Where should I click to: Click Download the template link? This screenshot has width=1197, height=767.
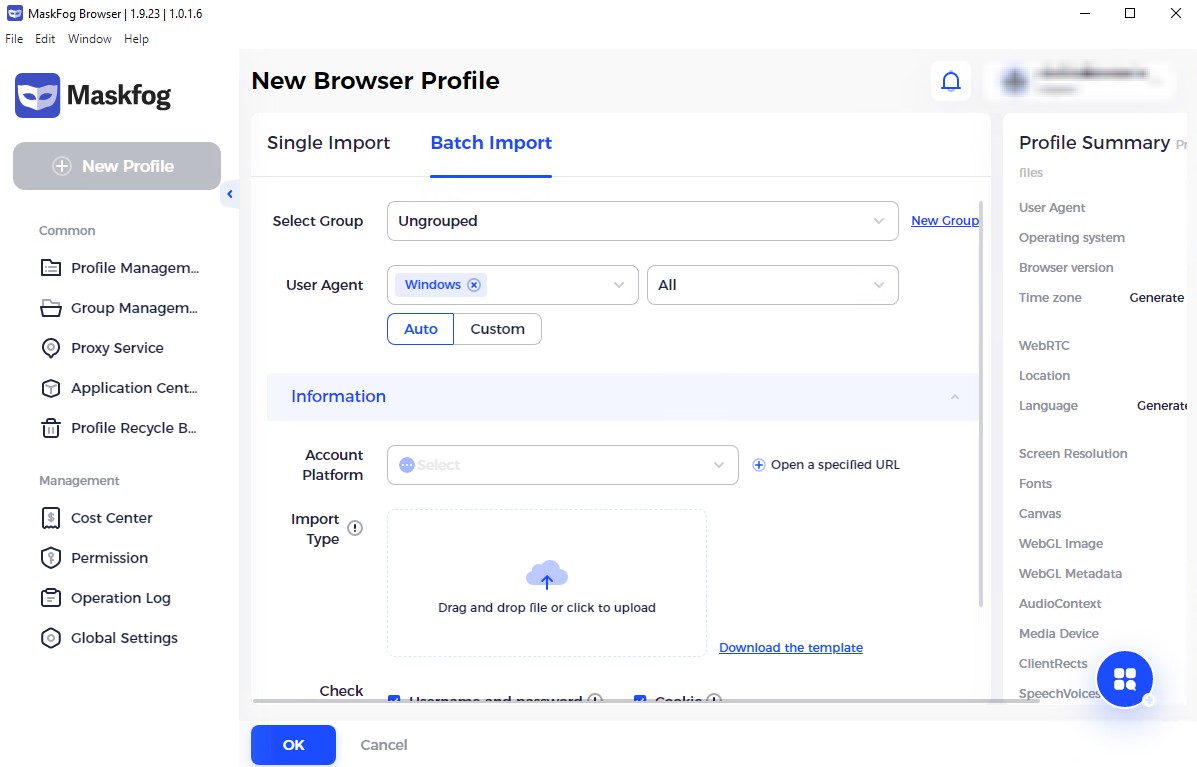click(x=791, y=648)
